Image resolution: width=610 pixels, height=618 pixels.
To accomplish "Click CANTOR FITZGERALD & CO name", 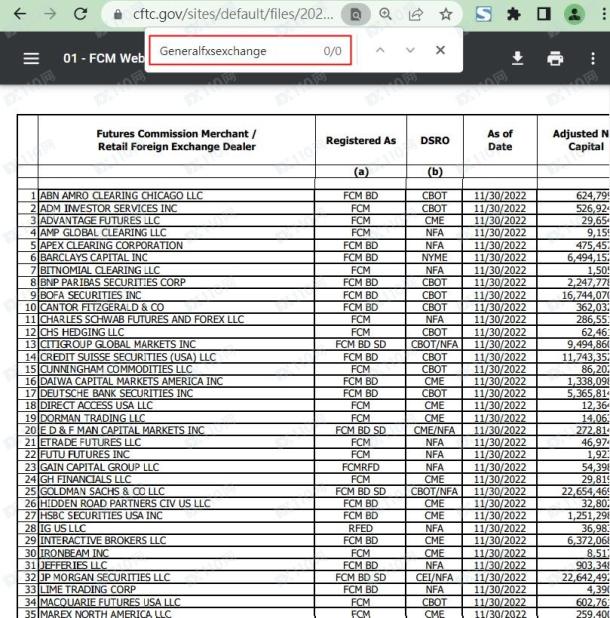I will point(102,307).
